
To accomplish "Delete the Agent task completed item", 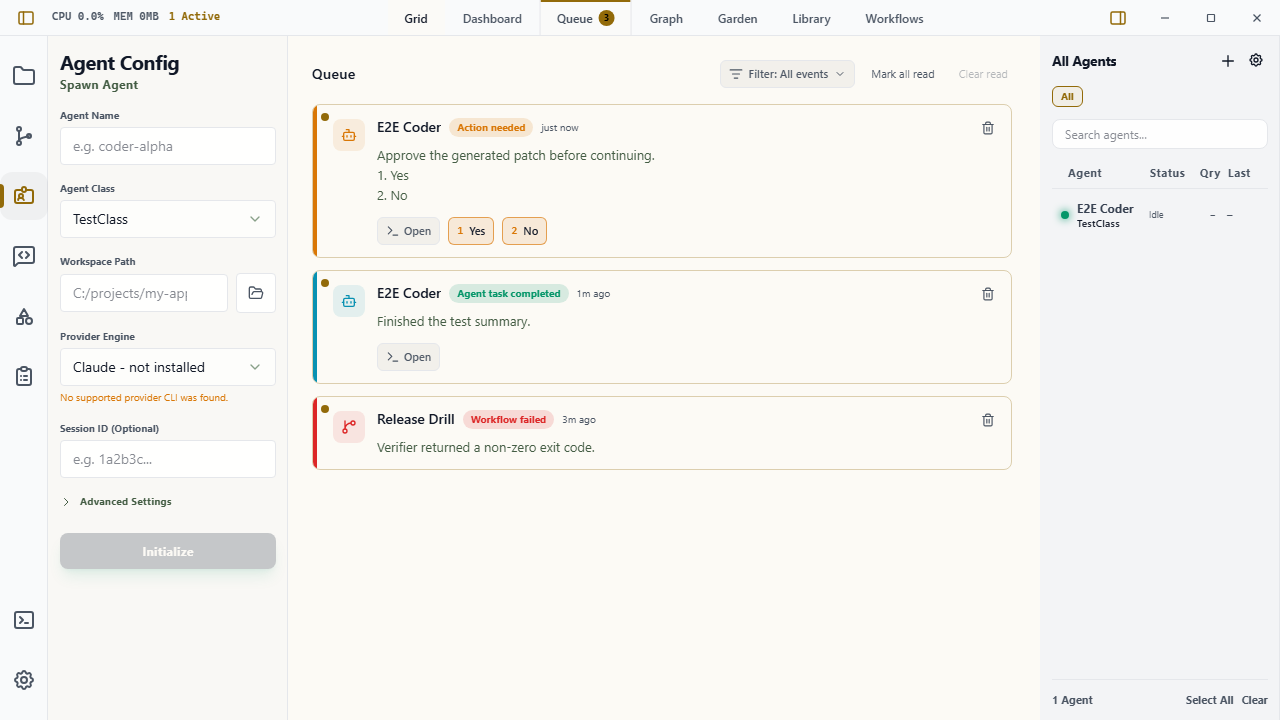I will [988, 294].
